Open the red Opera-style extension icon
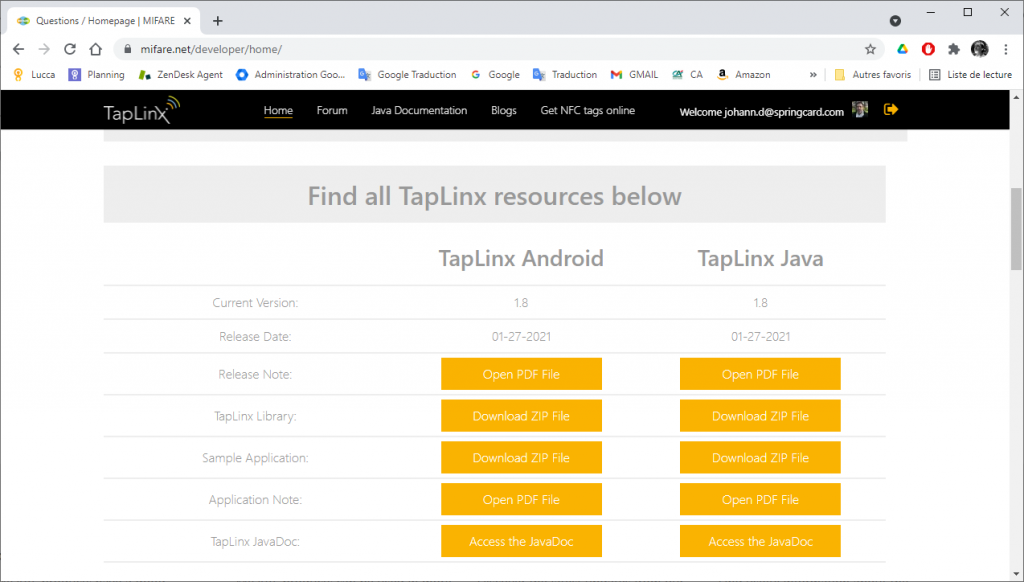The image size is (1024, 582). [x=928, y=49]
